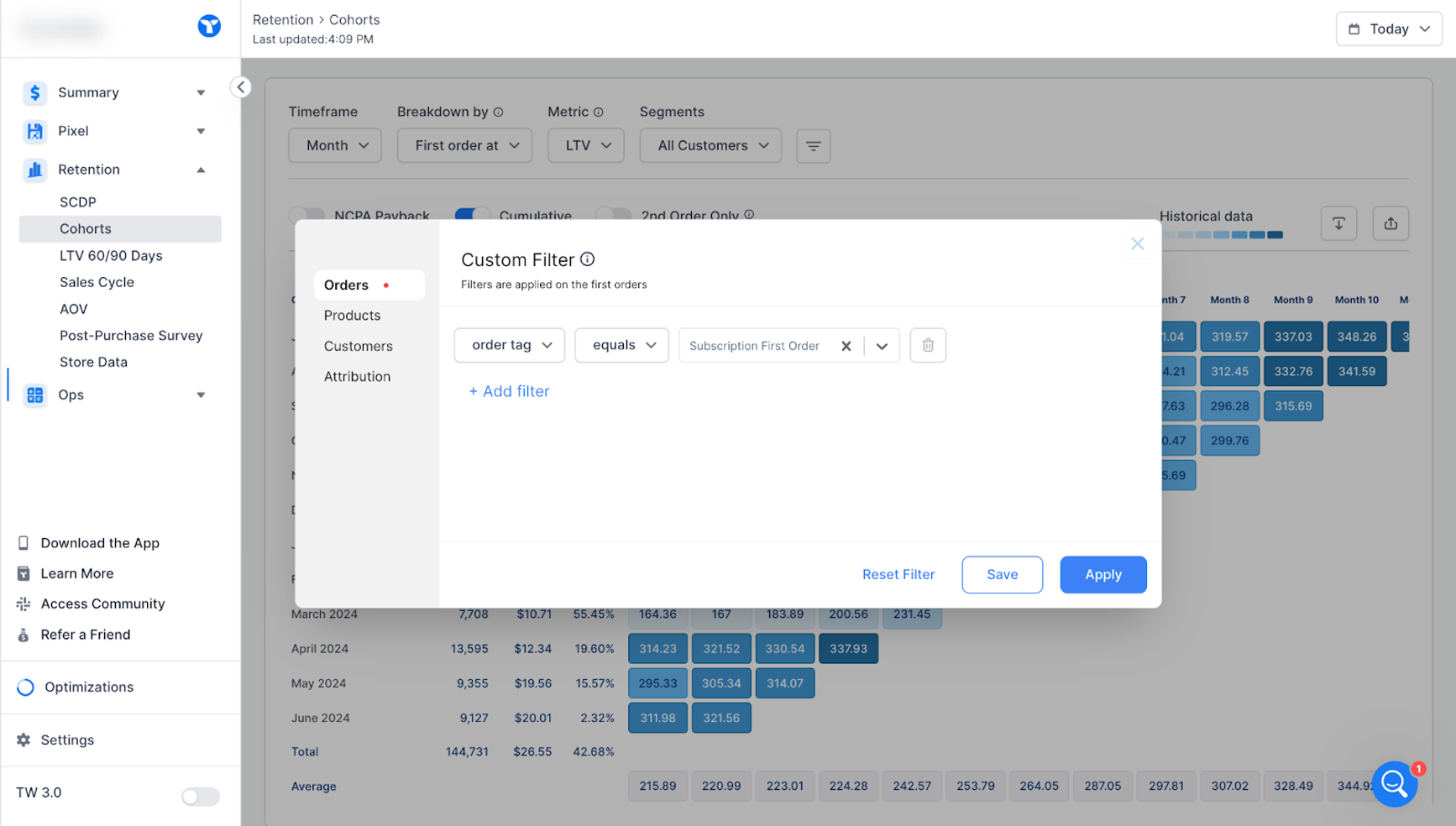Click the Download the App link
The height and width of the screenshot is (826, 1456).
click(x=100, y=543)
